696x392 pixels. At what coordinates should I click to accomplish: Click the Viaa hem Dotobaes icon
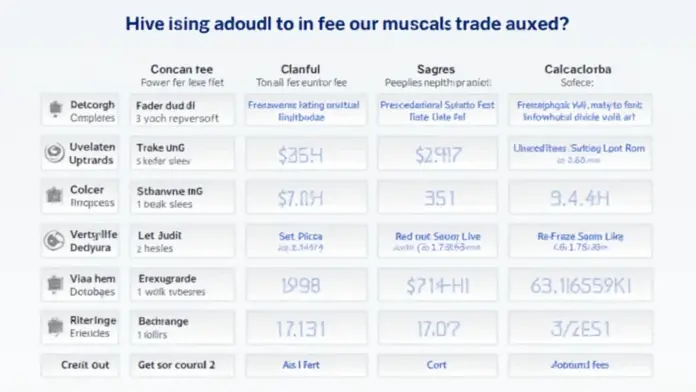[55, 284]
